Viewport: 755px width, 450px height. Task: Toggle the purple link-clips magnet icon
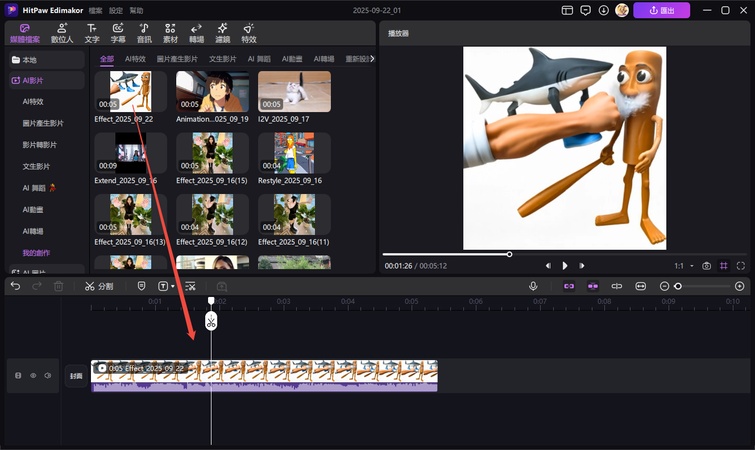[569, 286]
